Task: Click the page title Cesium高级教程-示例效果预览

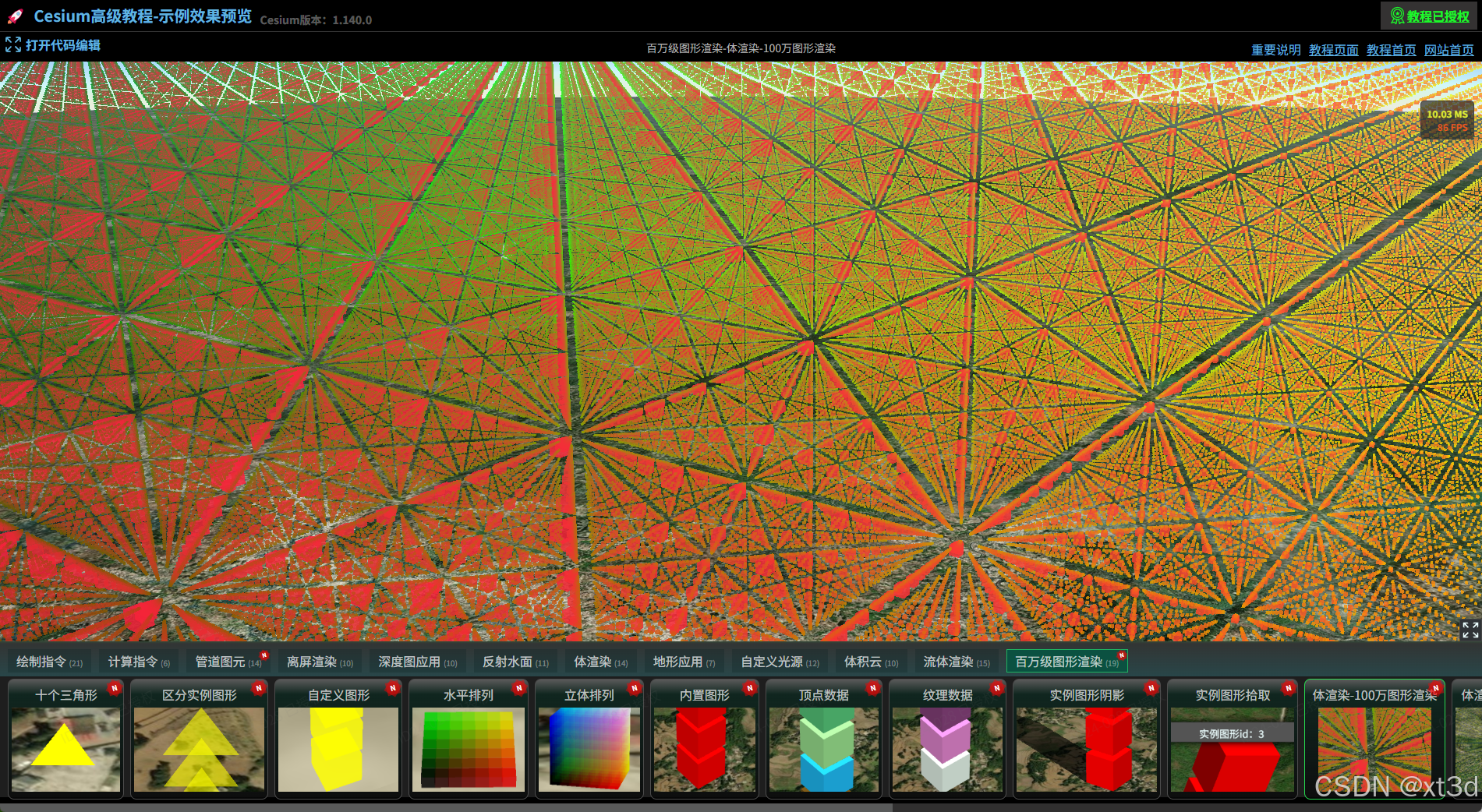Action: point(143,16)
